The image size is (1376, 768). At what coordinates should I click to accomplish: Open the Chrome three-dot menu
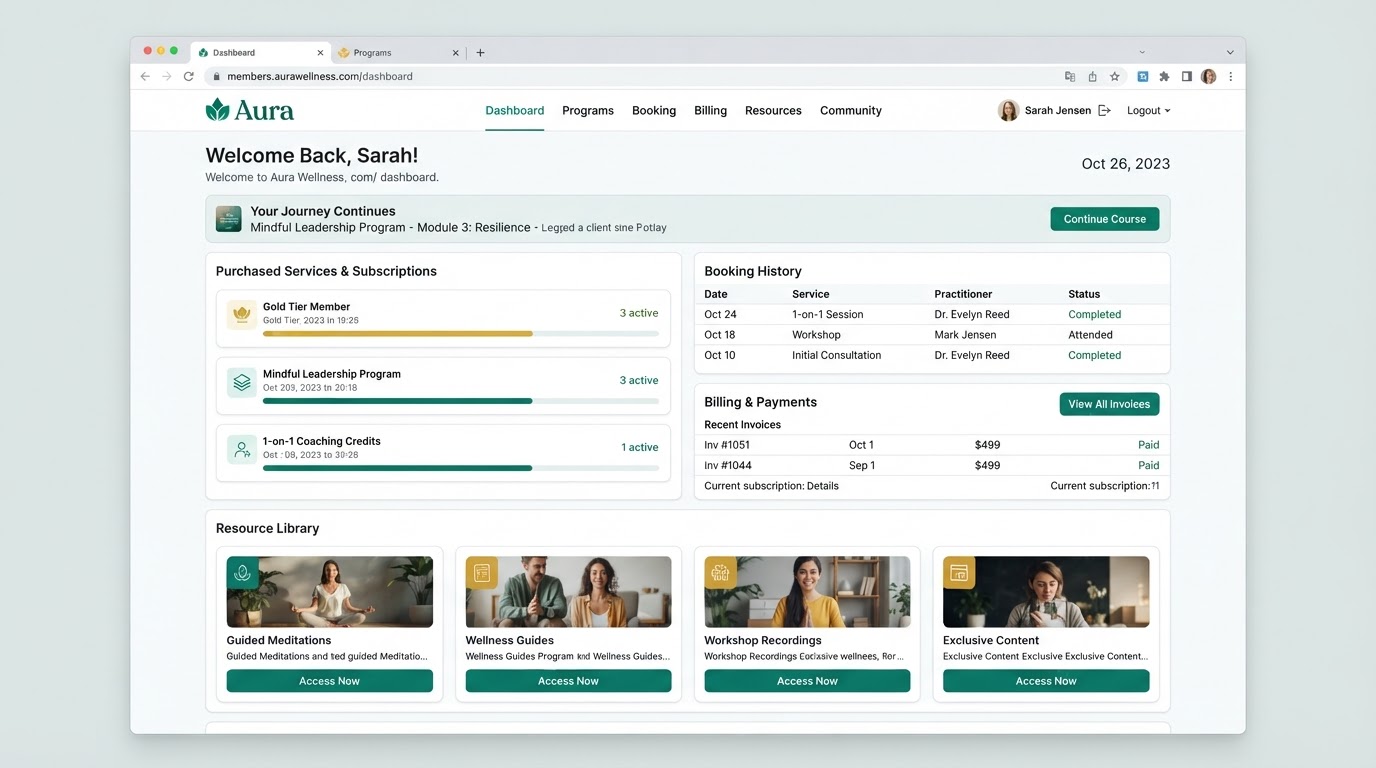pyautogui.click(x=1230, y=76)
